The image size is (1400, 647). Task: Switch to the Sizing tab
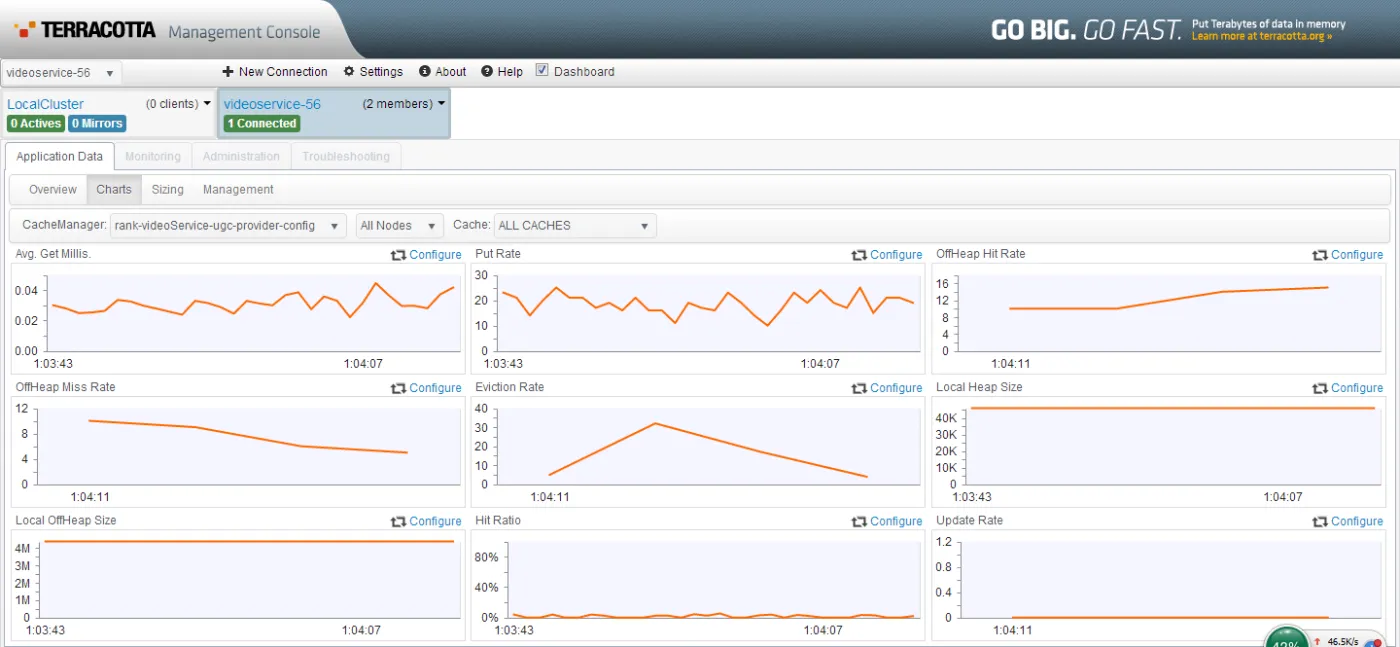coord(167,190)
